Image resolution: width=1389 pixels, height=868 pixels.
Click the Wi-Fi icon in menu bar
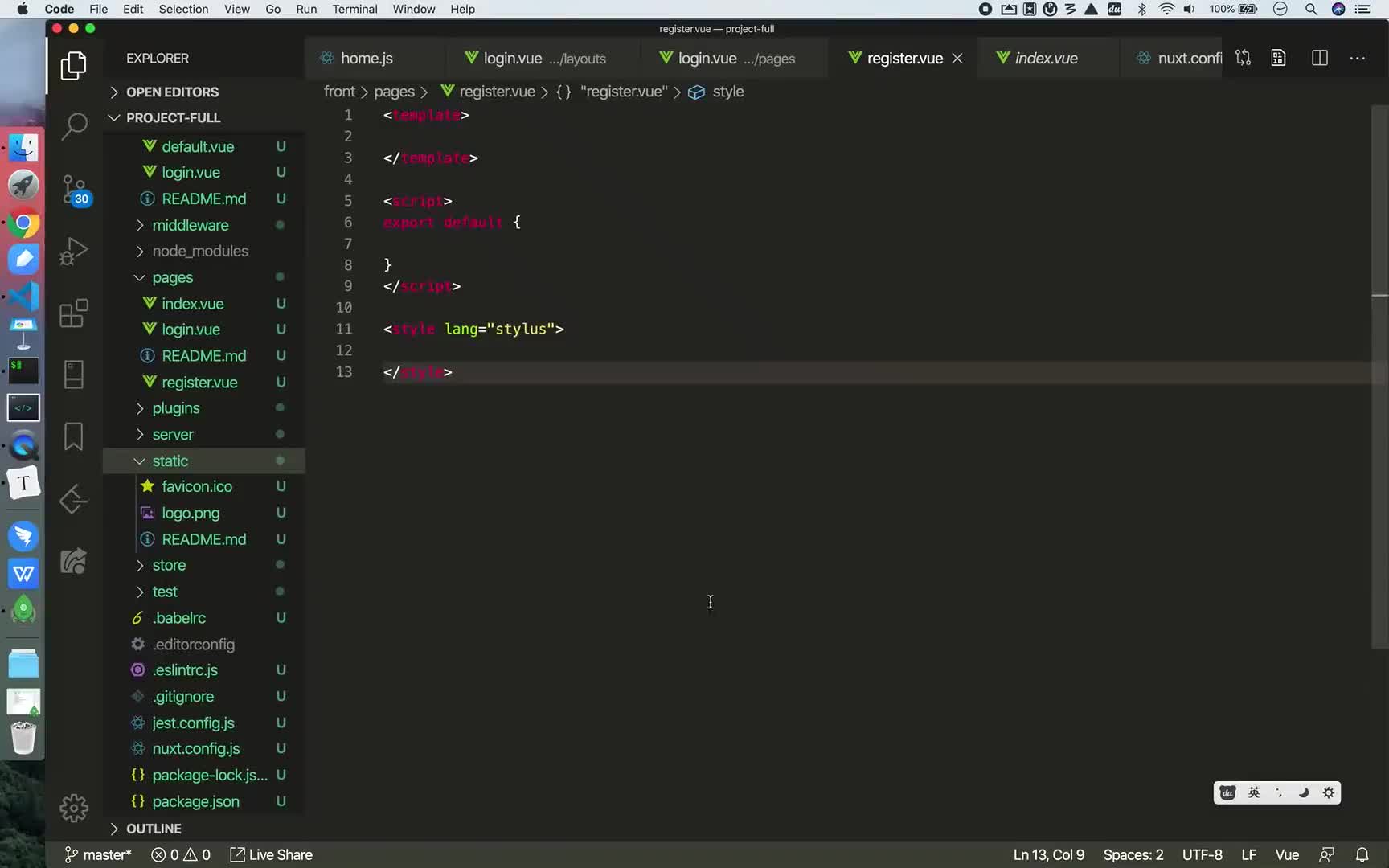click(x=1166, y=9)
